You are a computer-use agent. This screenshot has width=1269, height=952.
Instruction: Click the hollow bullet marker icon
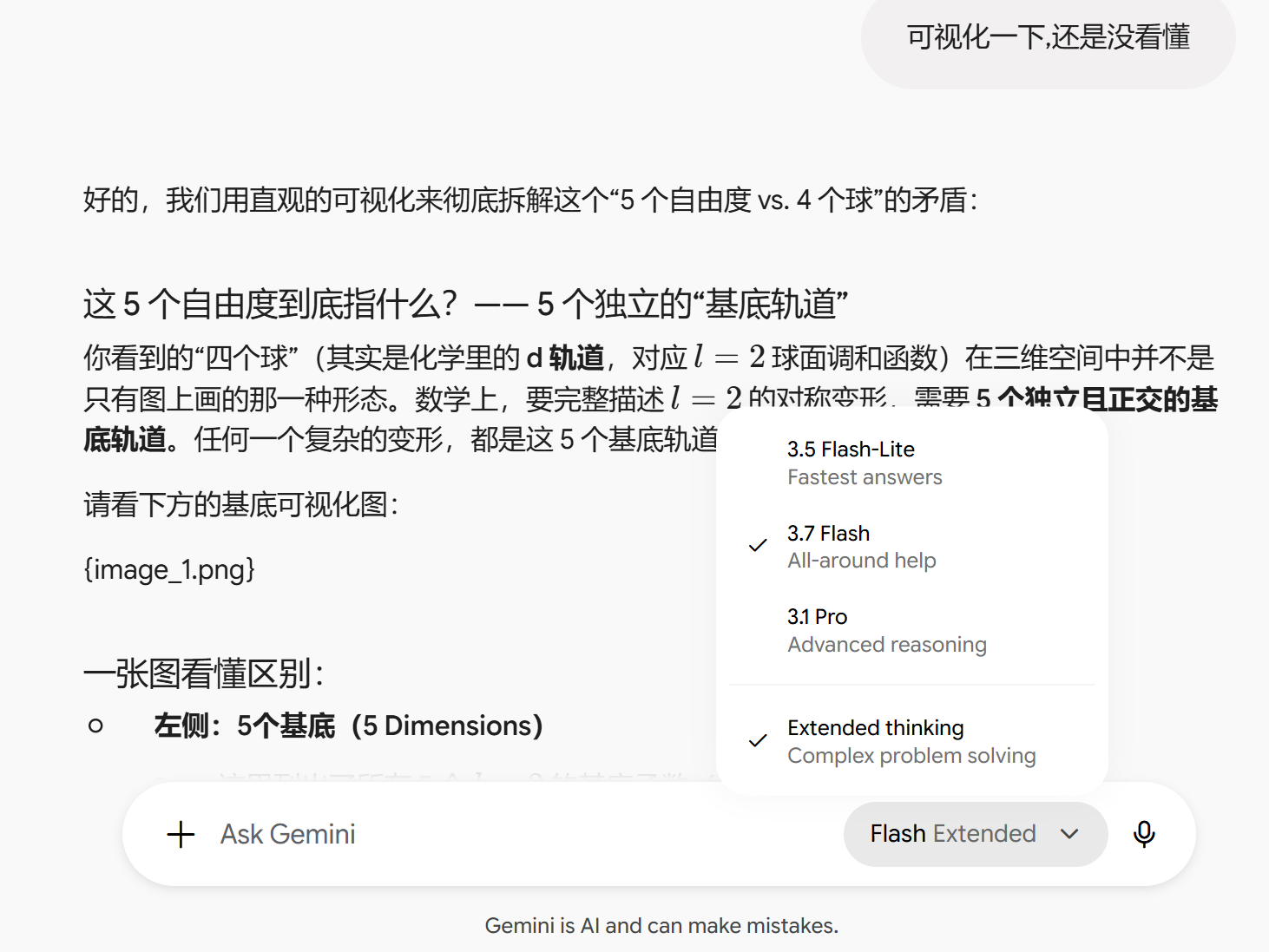click(95, 725)
